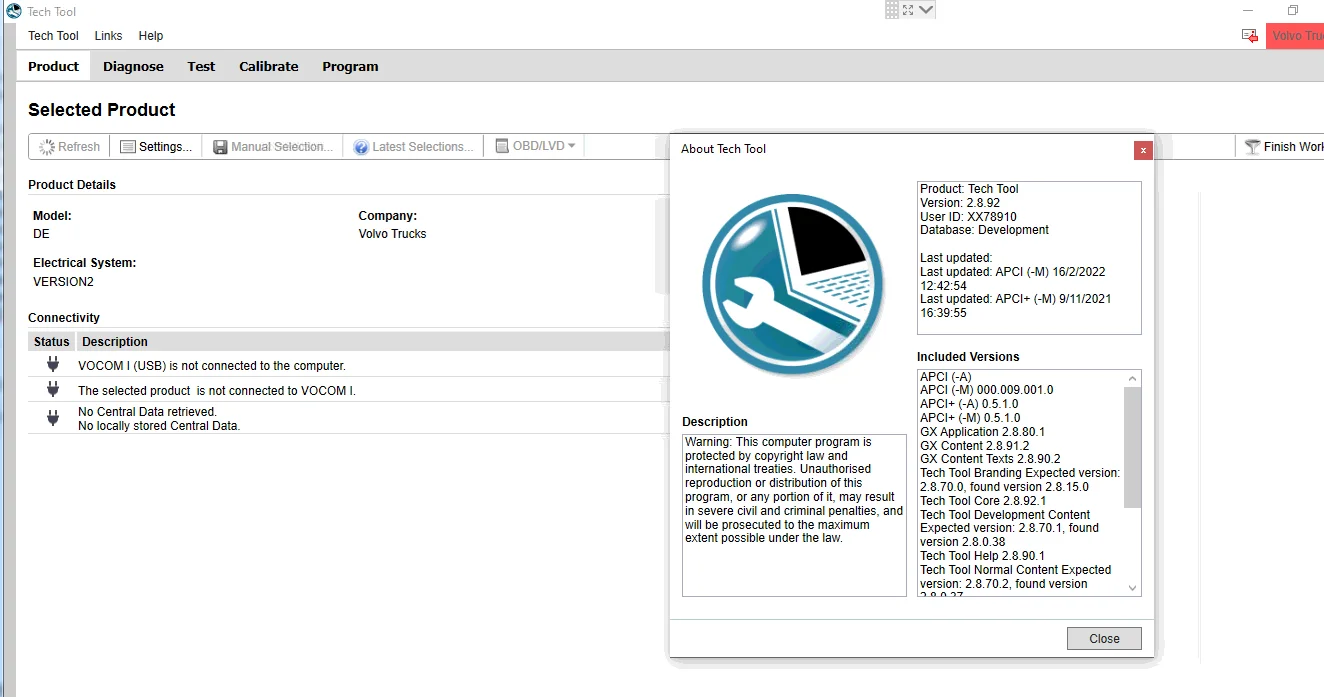Click 'Product: Tech Tool' text line
The image size is (1324, 697).
pos(969,189)
